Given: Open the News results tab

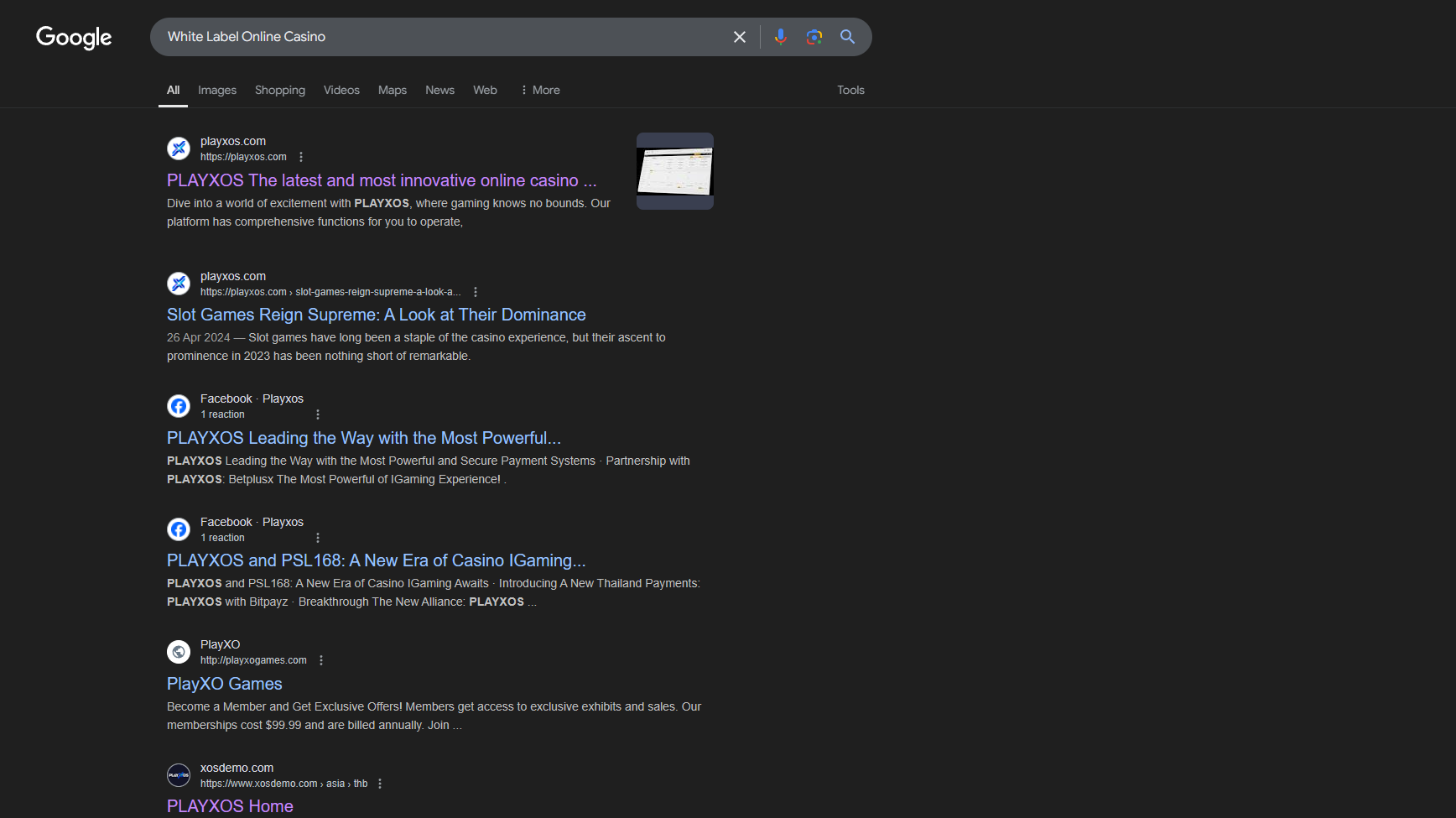Looking at the screenshot, I should [439, 90].
